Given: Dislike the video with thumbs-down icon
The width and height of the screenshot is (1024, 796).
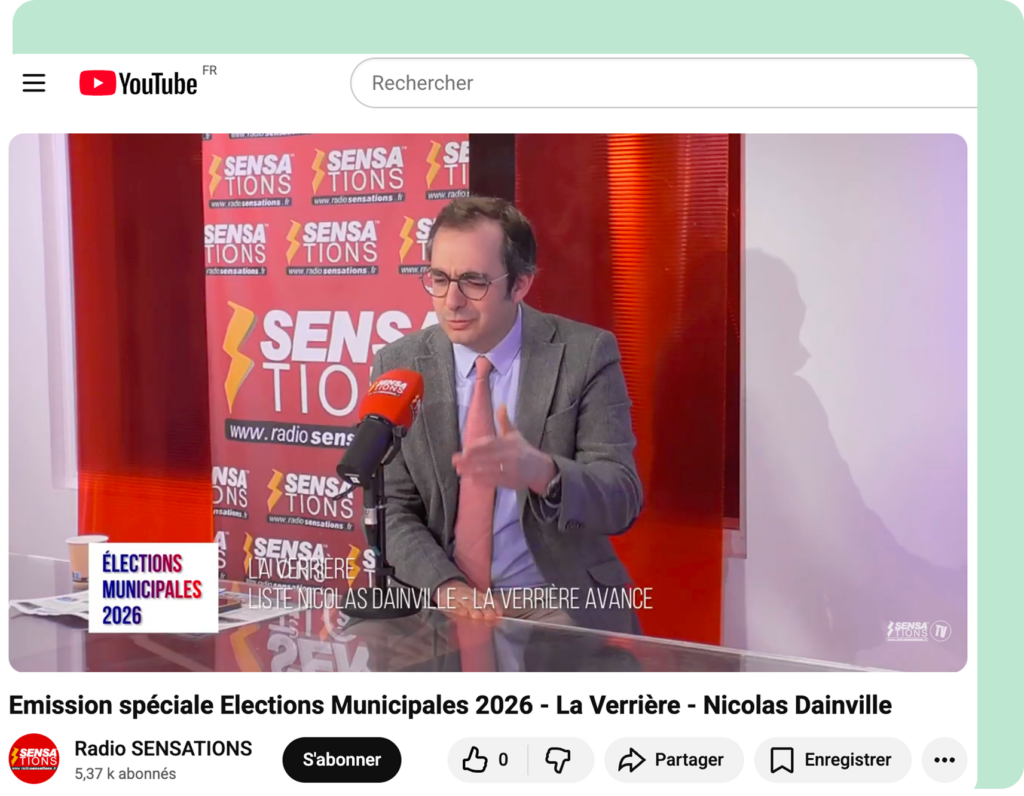Looking at the screenshot, I should (x=558, y=760).
